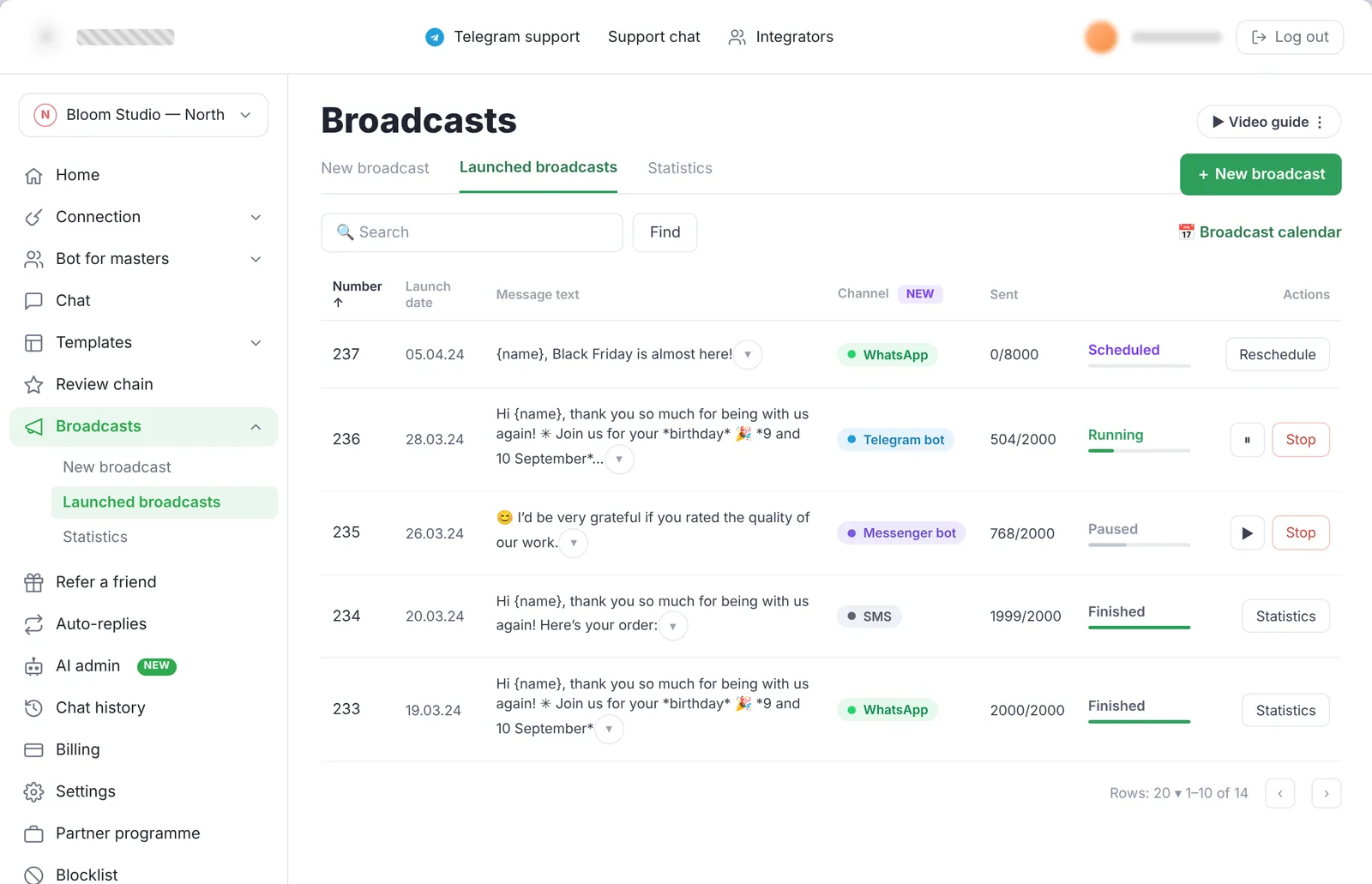
Task: Open New broadcast in sidebar submenu
Action: pos(117,467)
